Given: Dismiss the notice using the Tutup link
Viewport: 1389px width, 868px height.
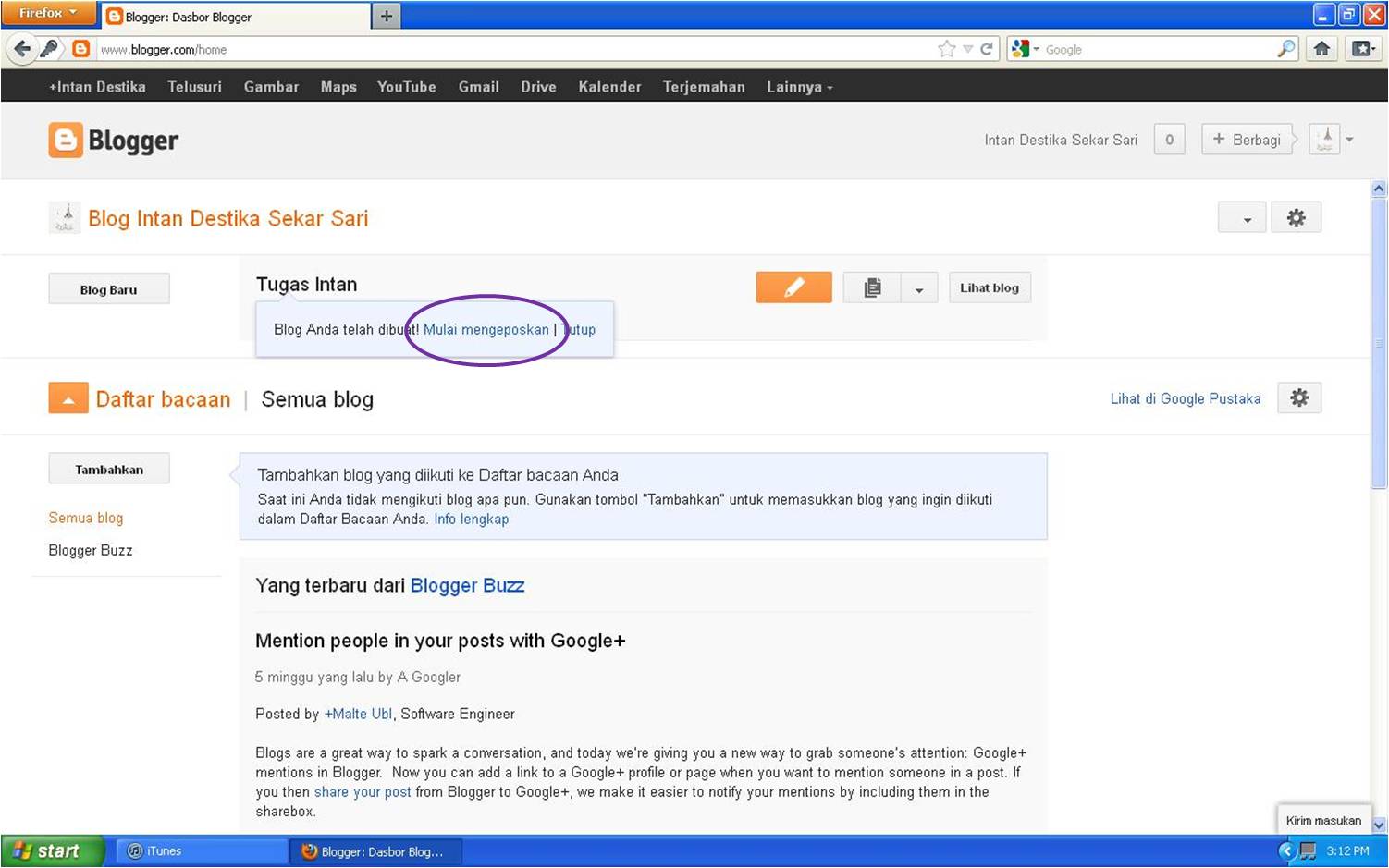Looking at the screenshot, I should click(x=579, y=329).
